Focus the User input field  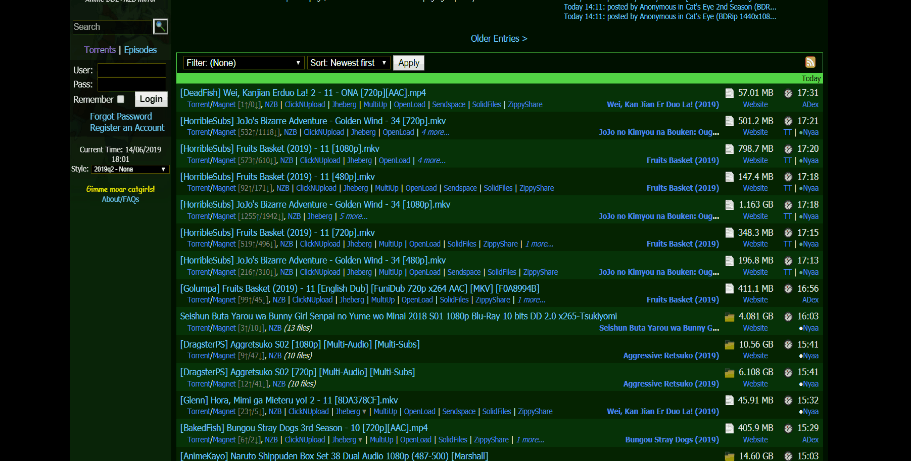coord(131,70)
